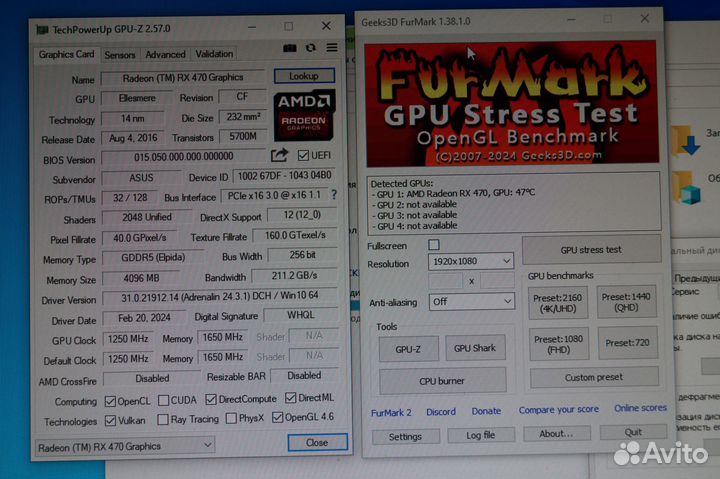Click the Device ID value field
The height and width of the screenshot is (479, 720).
(284, 176)
